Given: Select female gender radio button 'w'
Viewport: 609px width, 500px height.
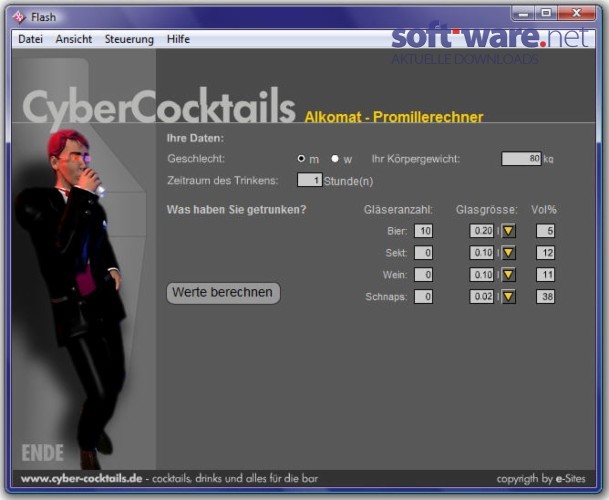Looking at the screenshot, I should (x=335, y=159).
